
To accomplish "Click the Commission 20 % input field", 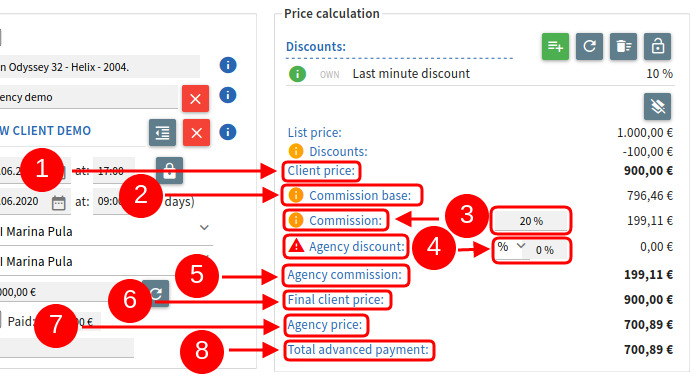I will (x=531, y=221).
